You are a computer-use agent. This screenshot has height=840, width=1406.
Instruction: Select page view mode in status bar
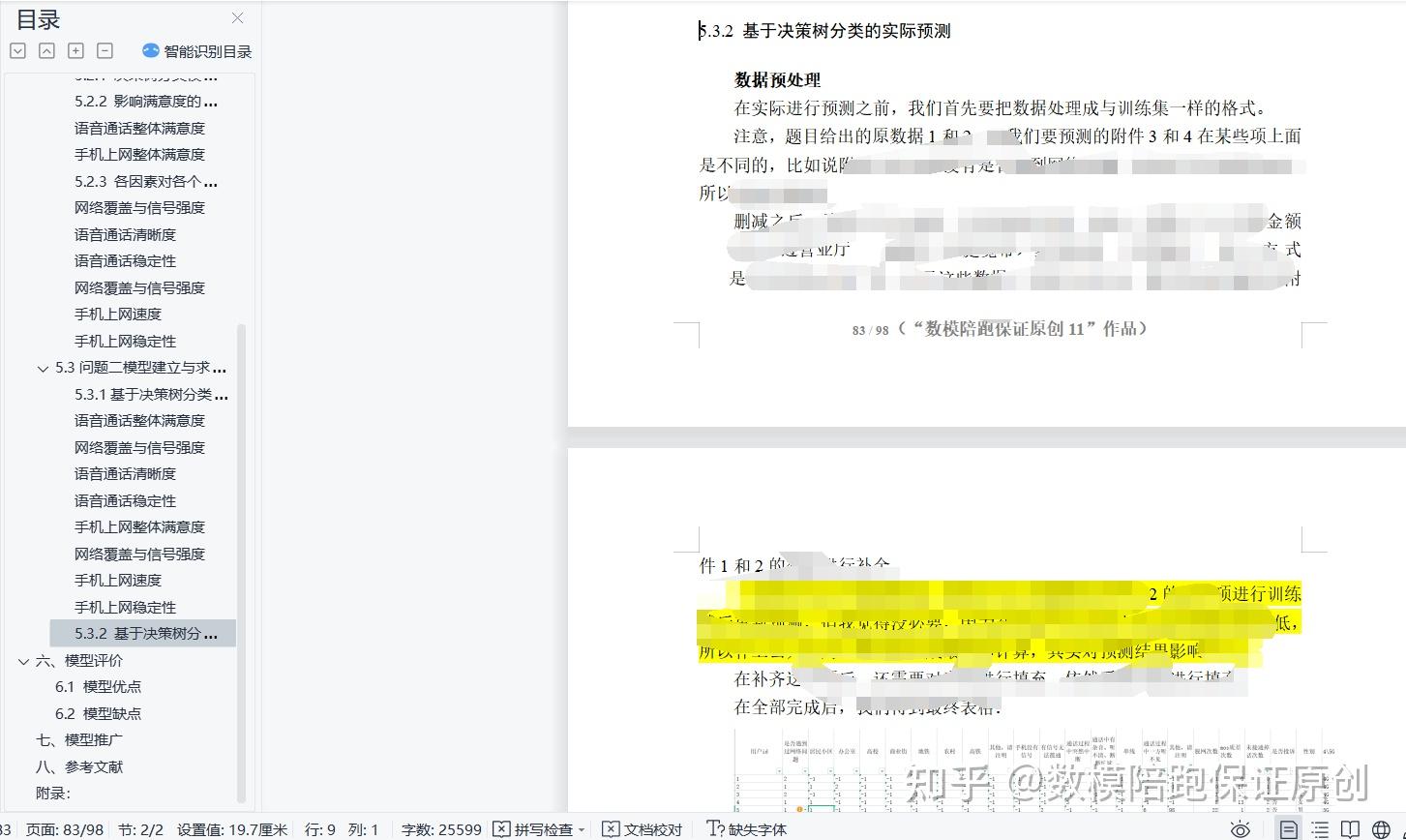(x=1288, y=829)
